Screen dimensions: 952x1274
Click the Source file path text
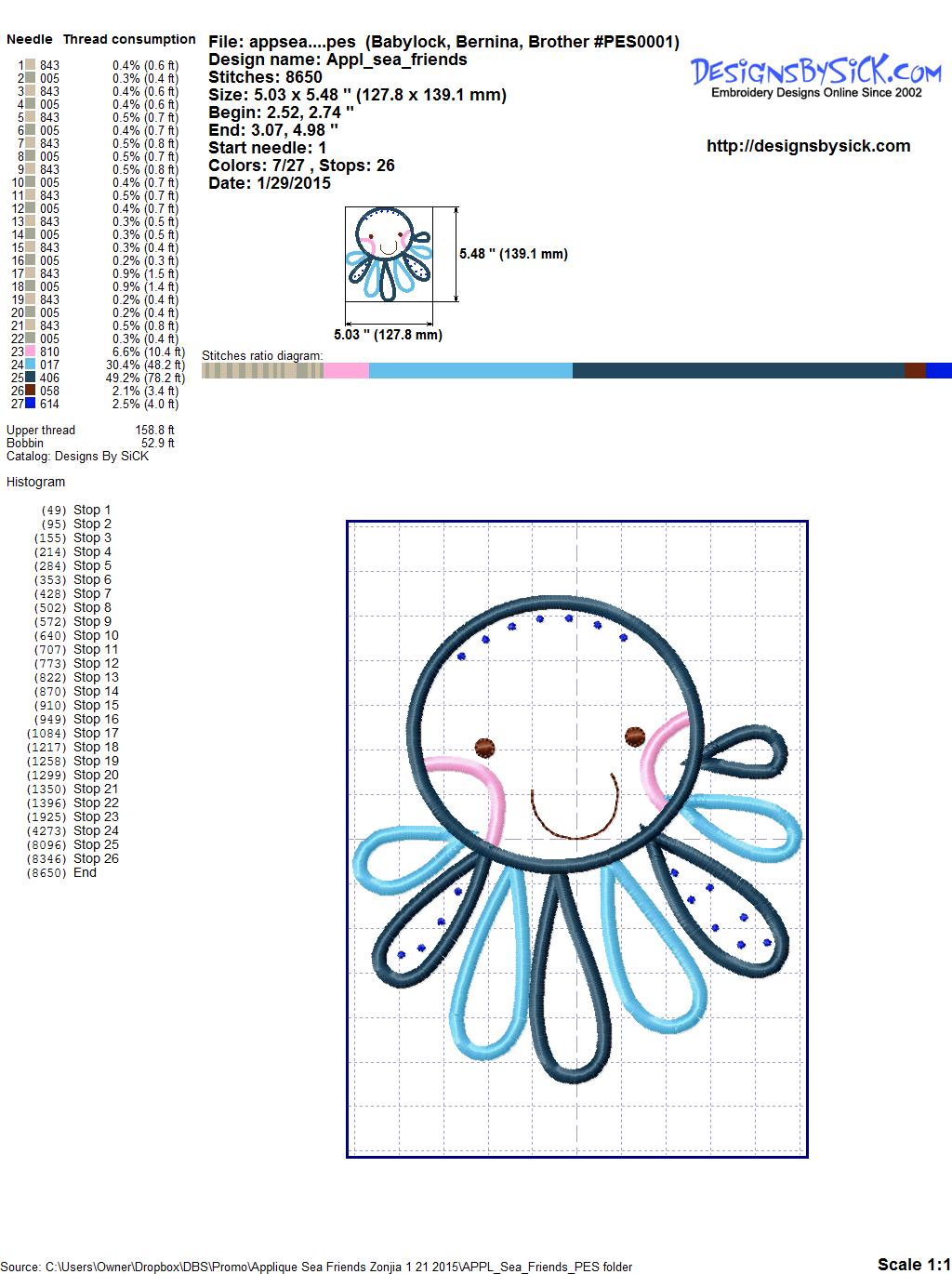[x=316, y=1267]
